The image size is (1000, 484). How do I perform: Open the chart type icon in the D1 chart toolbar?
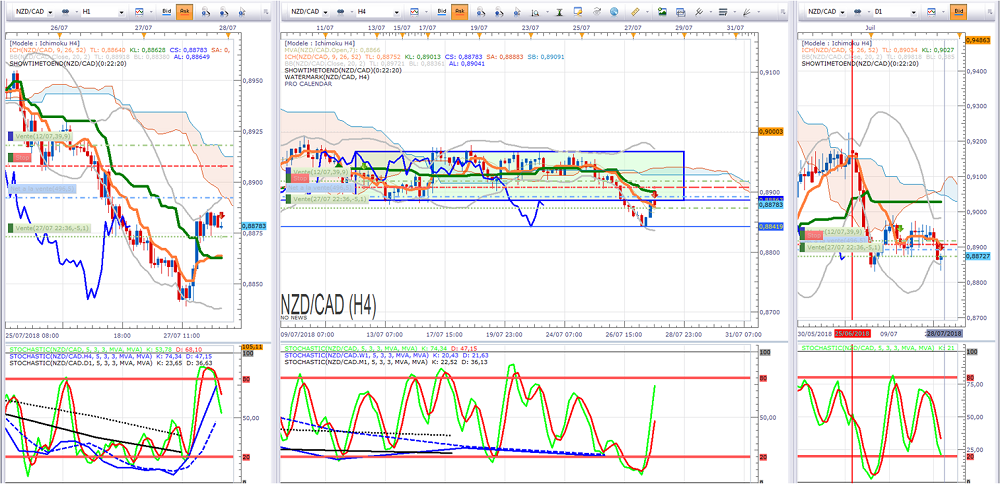click(x=931, y=11)
